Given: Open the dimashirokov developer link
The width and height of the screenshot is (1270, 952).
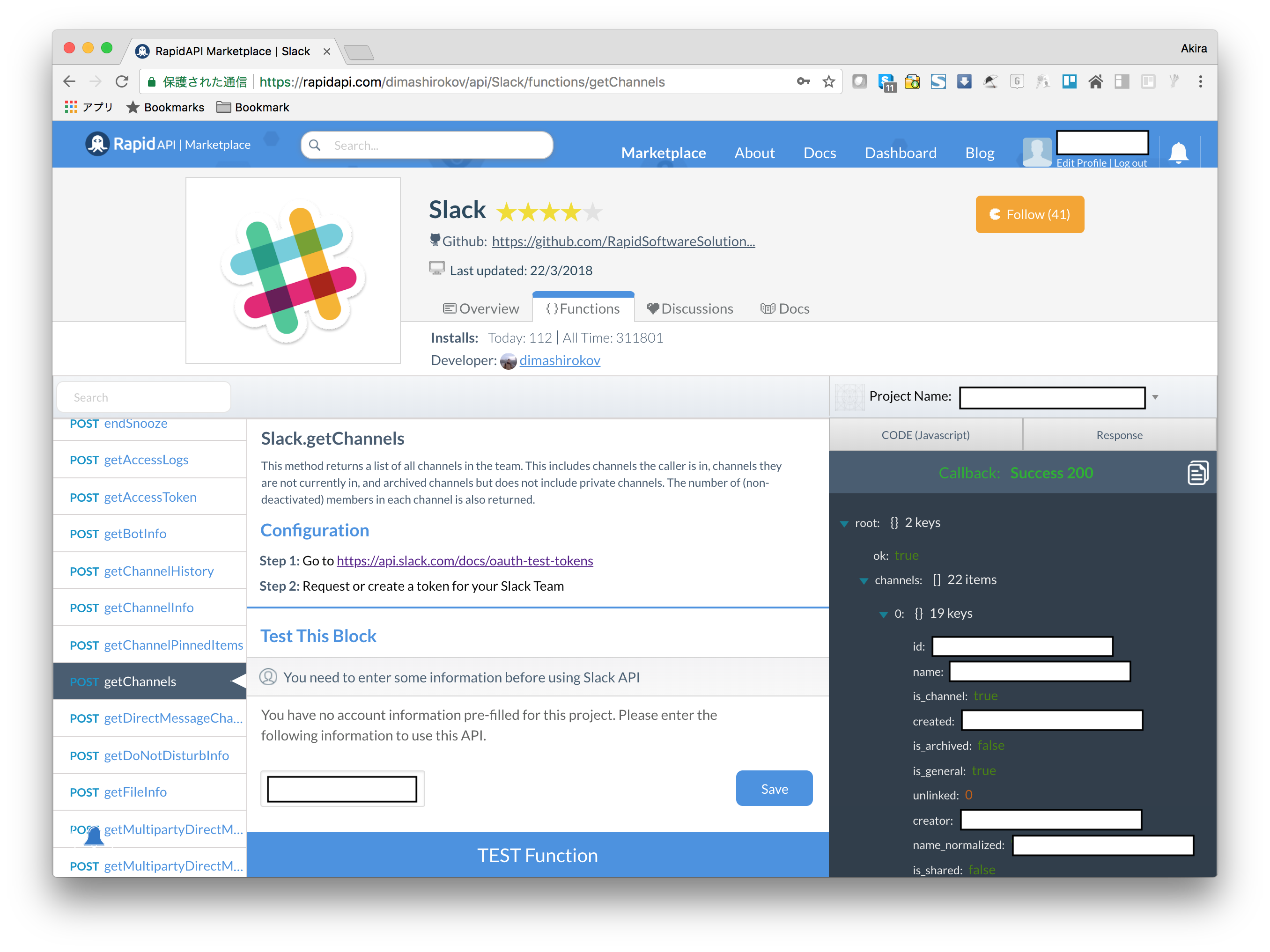Looking at the screenshot, I should 560,360.
